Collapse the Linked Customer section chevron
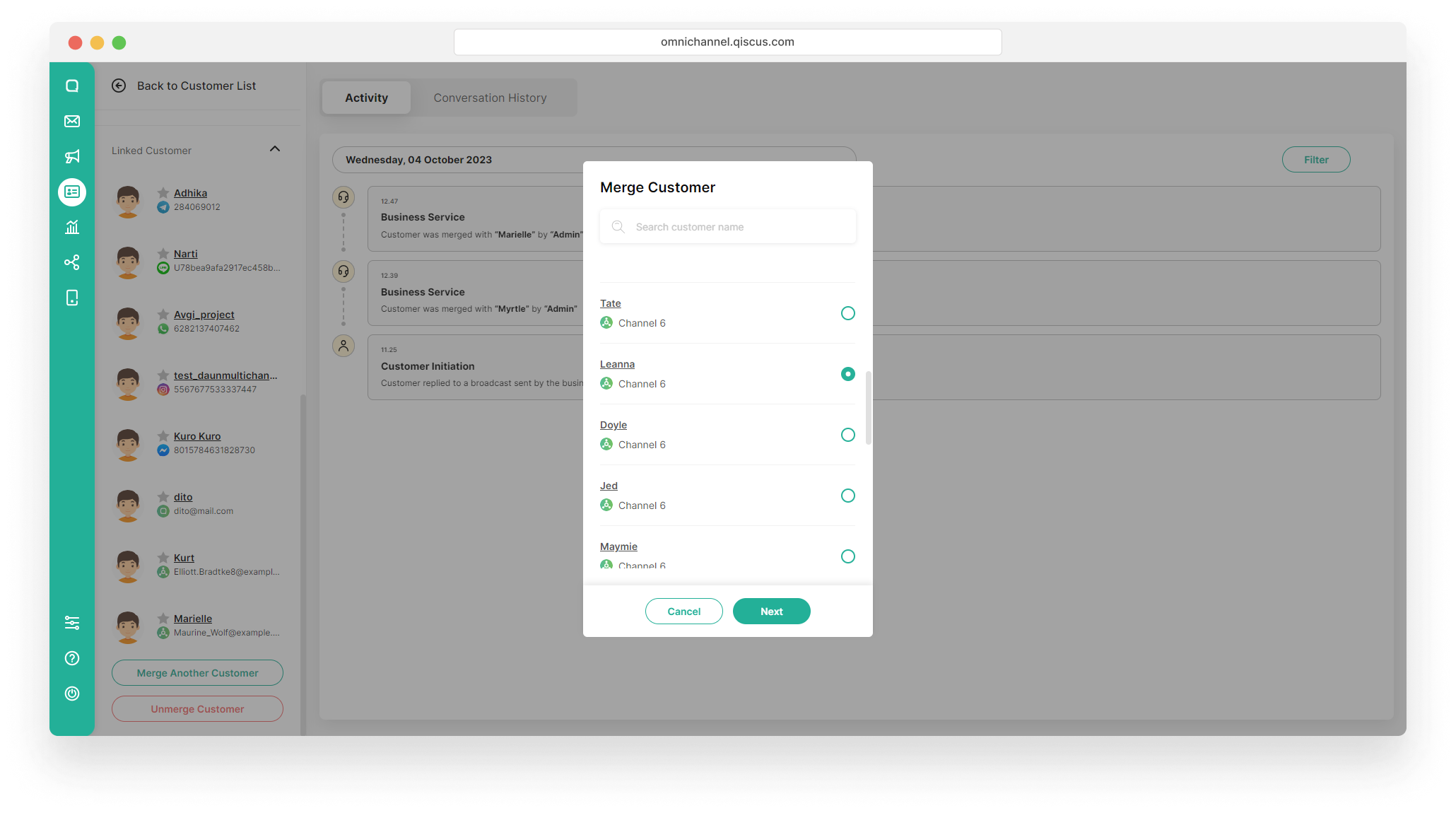Screen dimensions: 1456x813 [x=275, y=149]
